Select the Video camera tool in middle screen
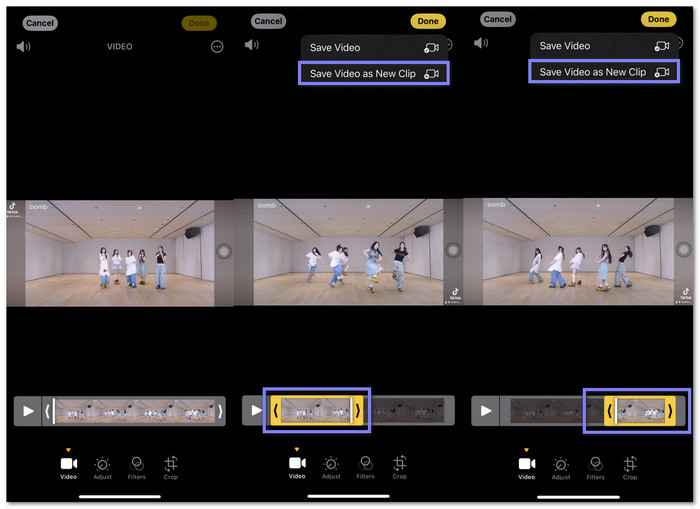 [297, 466]
